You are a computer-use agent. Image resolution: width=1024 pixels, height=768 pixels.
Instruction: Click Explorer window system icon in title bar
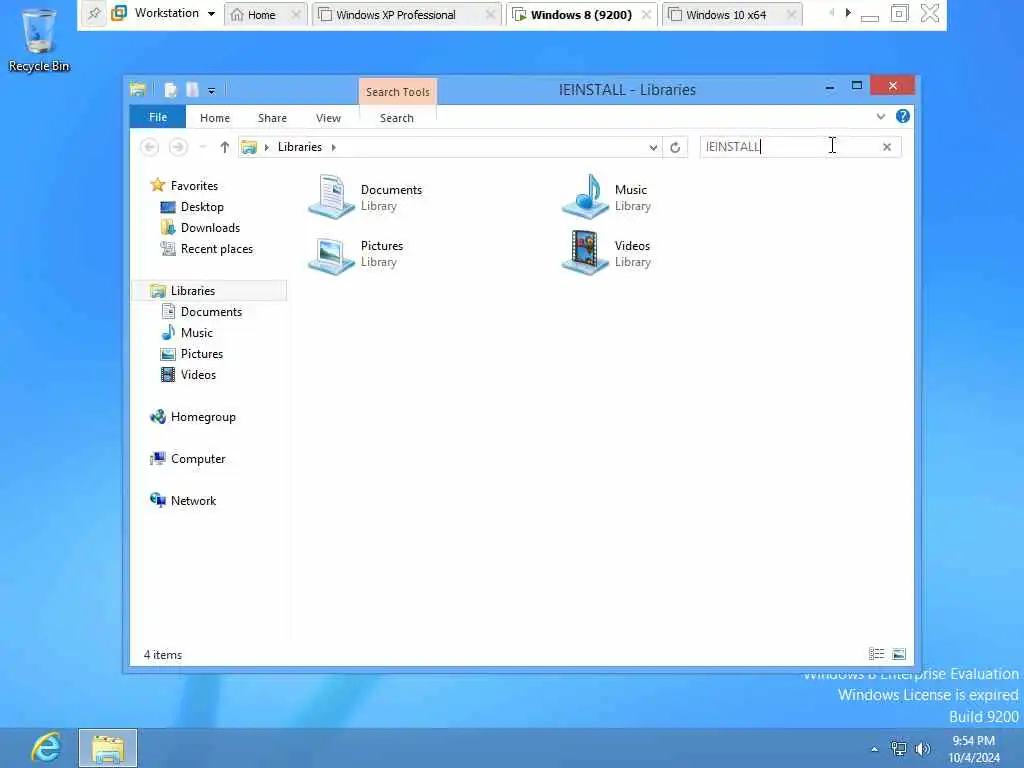click(138, 89)
